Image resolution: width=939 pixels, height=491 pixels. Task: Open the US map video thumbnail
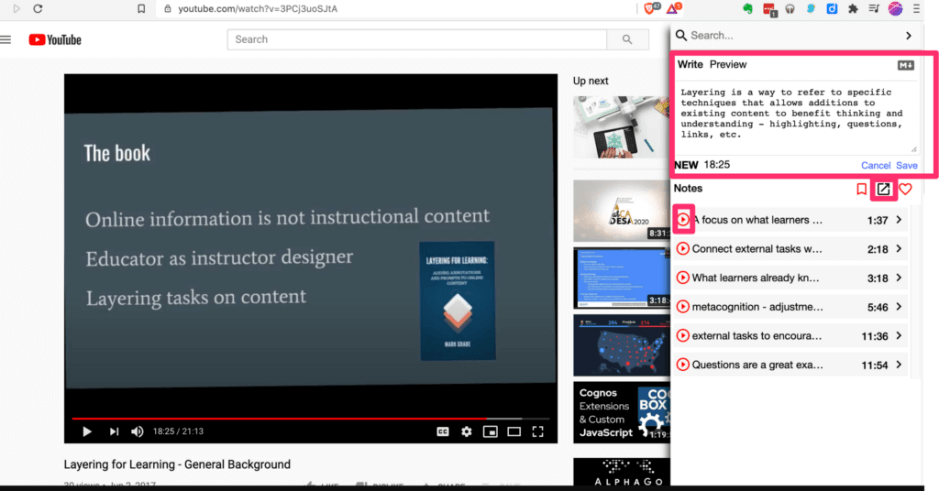621,346
